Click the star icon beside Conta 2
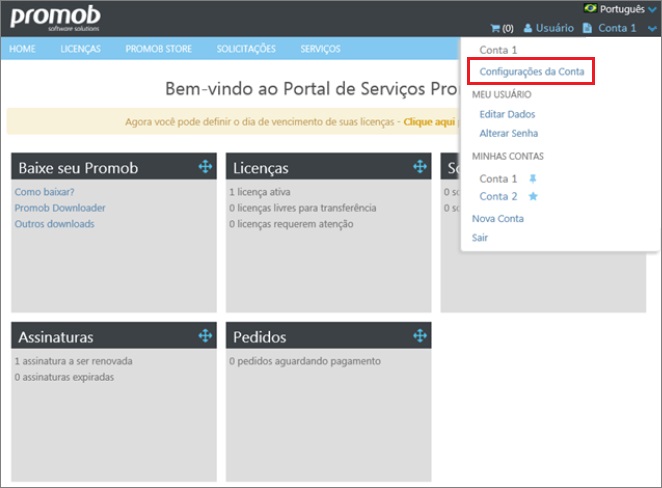 coord(533,196)
